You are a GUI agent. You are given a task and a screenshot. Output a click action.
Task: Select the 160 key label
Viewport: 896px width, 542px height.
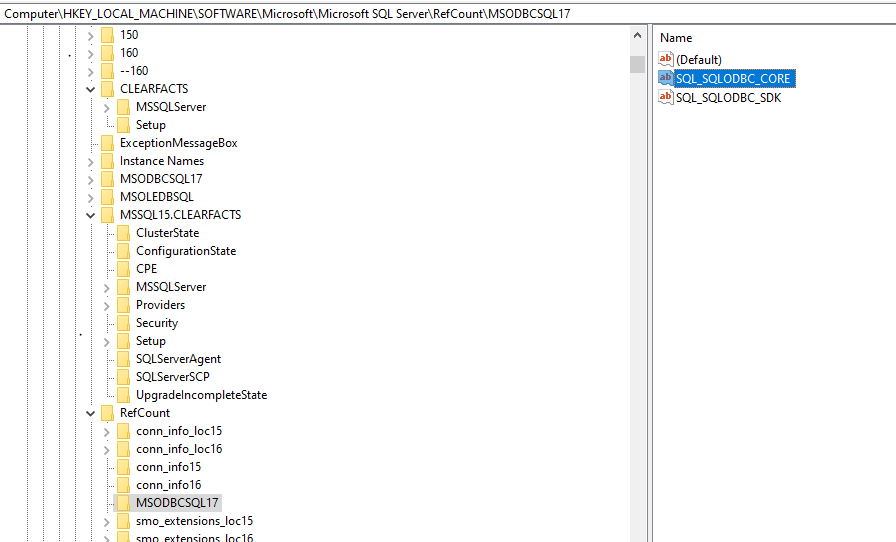tap(129, 53)
